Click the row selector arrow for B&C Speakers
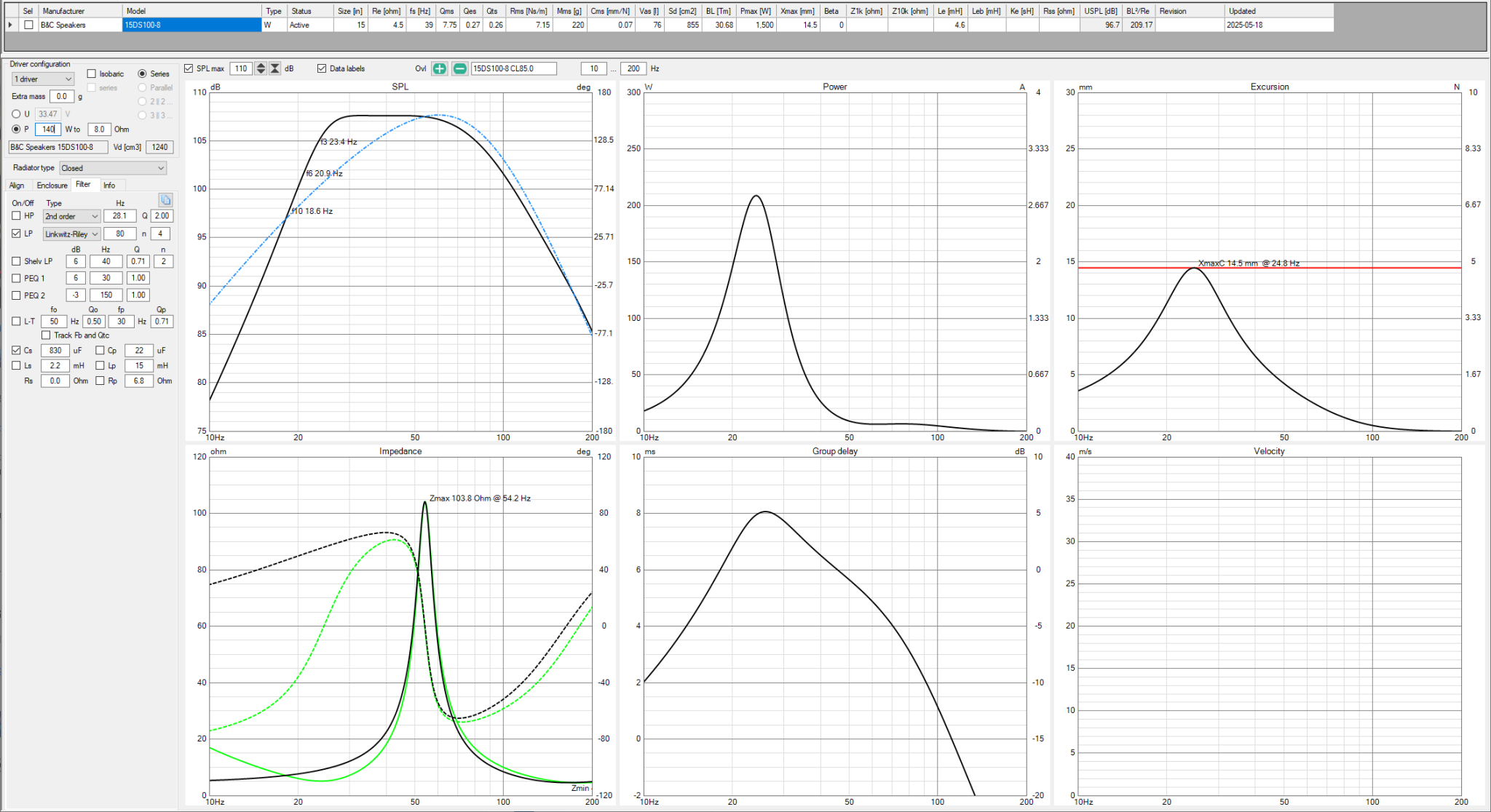The width and height of the screenshot is (1491, 812). [10, 25]
